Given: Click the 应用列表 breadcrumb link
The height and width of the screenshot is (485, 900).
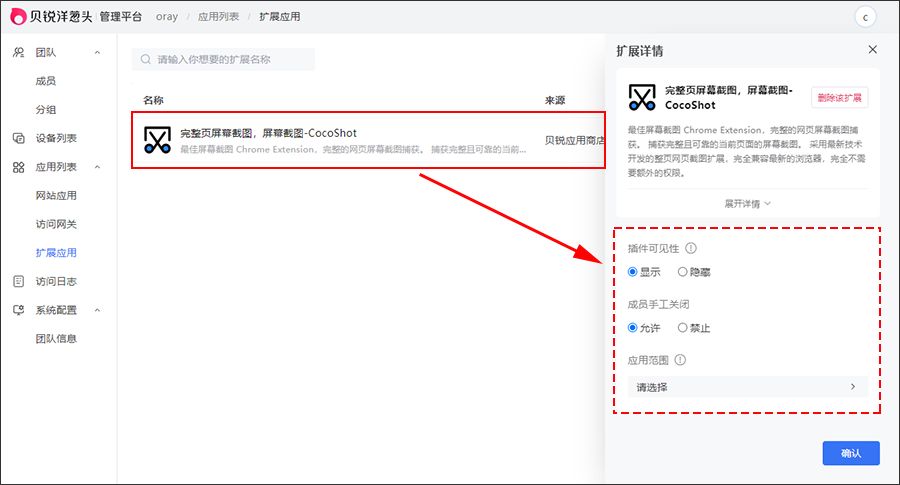Looking at the screenshot, I should point(218,17).
